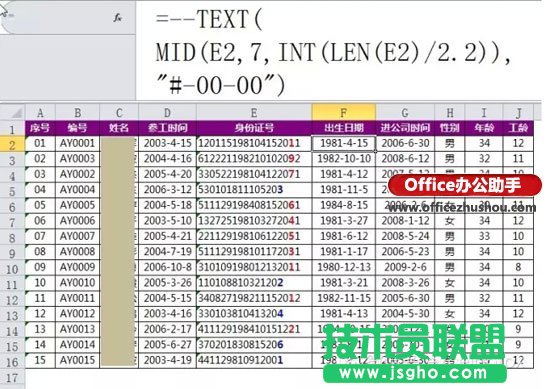Click join date cell 2004-5-30

(x=405, y=314)
